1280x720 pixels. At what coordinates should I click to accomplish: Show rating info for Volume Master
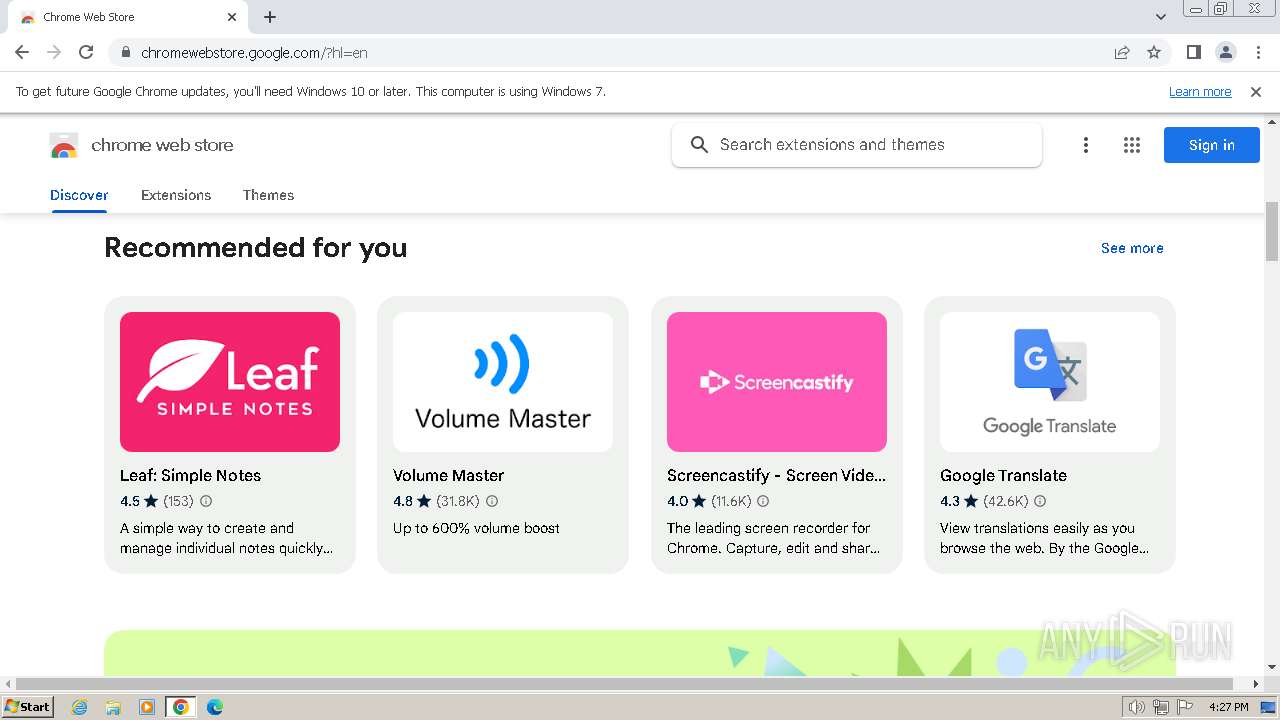coord(492,501)
